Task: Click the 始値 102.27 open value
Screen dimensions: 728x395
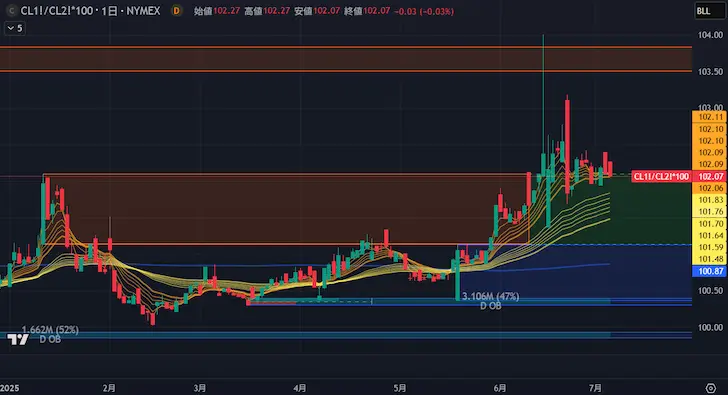Action: tap(217, 11)
